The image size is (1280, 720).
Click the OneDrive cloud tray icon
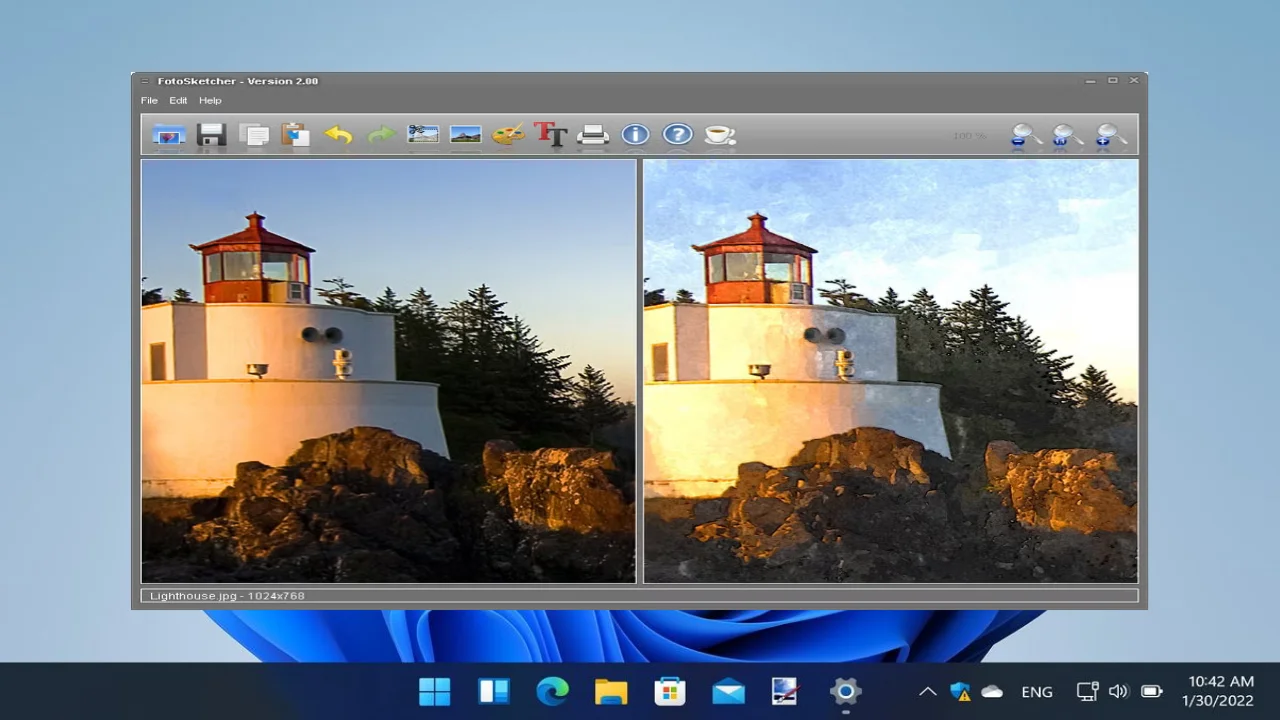point(992,691)
